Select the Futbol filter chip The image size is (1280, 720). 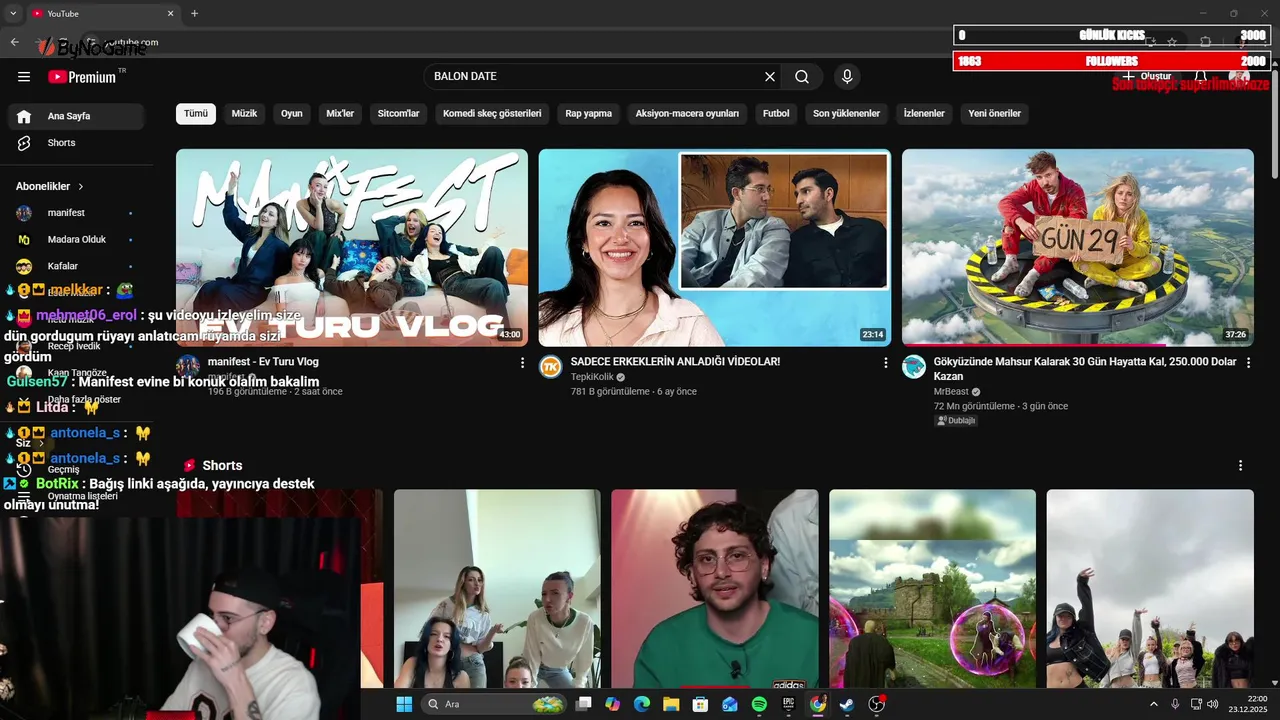click(x=776, y=114)
